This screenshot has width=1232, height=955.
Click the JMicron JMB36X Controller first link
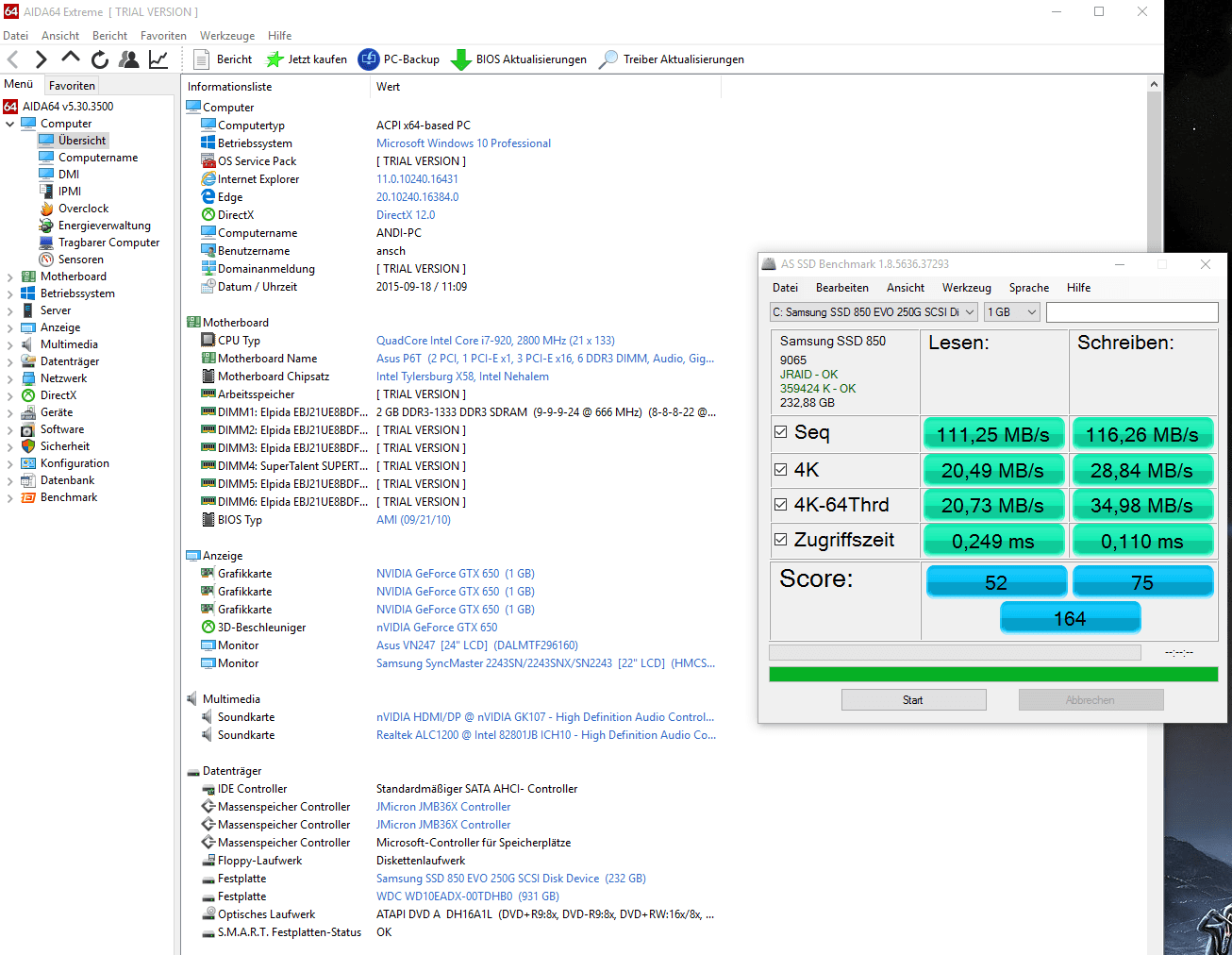click(443, 807)
